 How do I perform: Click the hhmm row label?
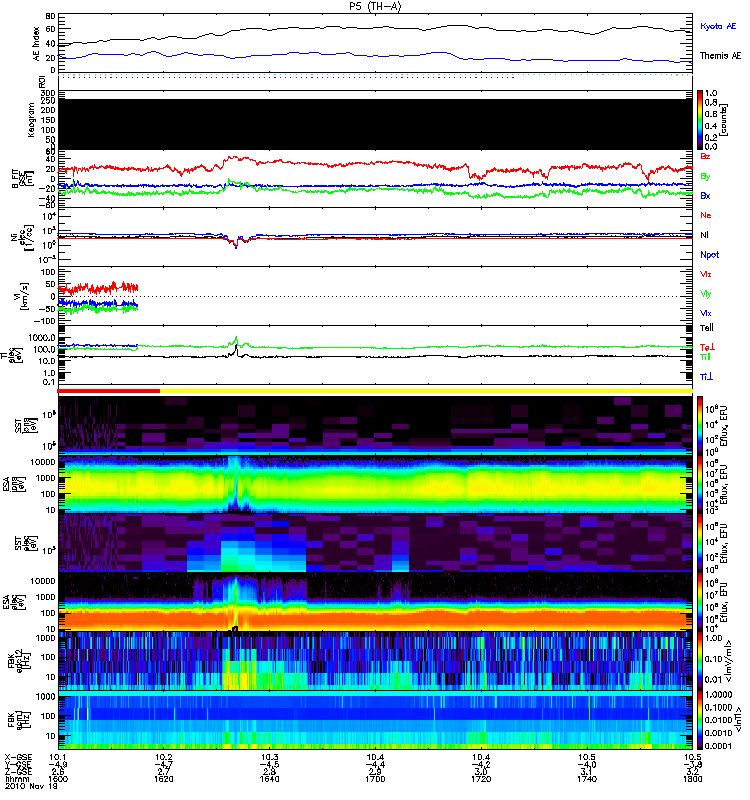pos(16,779)
